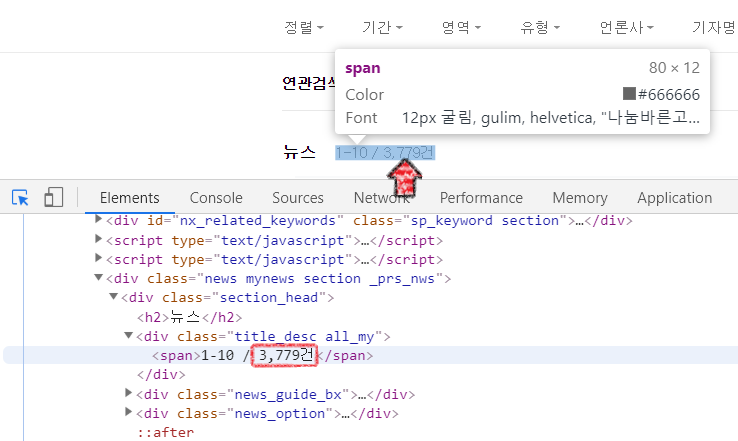738x441 pixels.
Task: Collapse the news mynews section div
Action: pyautogui.click(x=98, y=277)
